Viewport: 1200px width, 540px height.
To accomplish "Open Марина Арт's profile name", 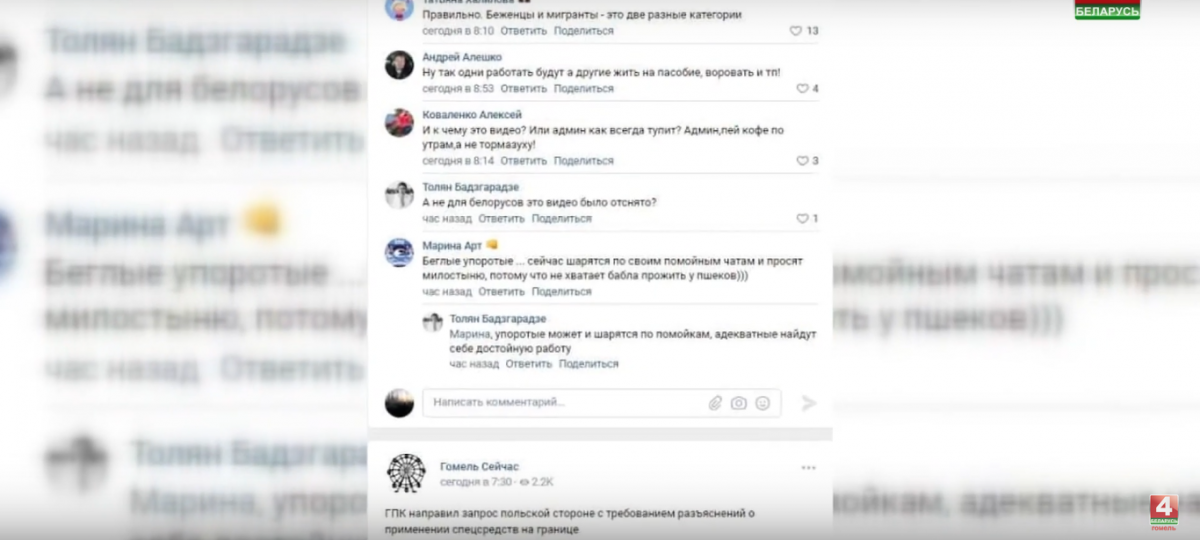I will click(452, 245).
